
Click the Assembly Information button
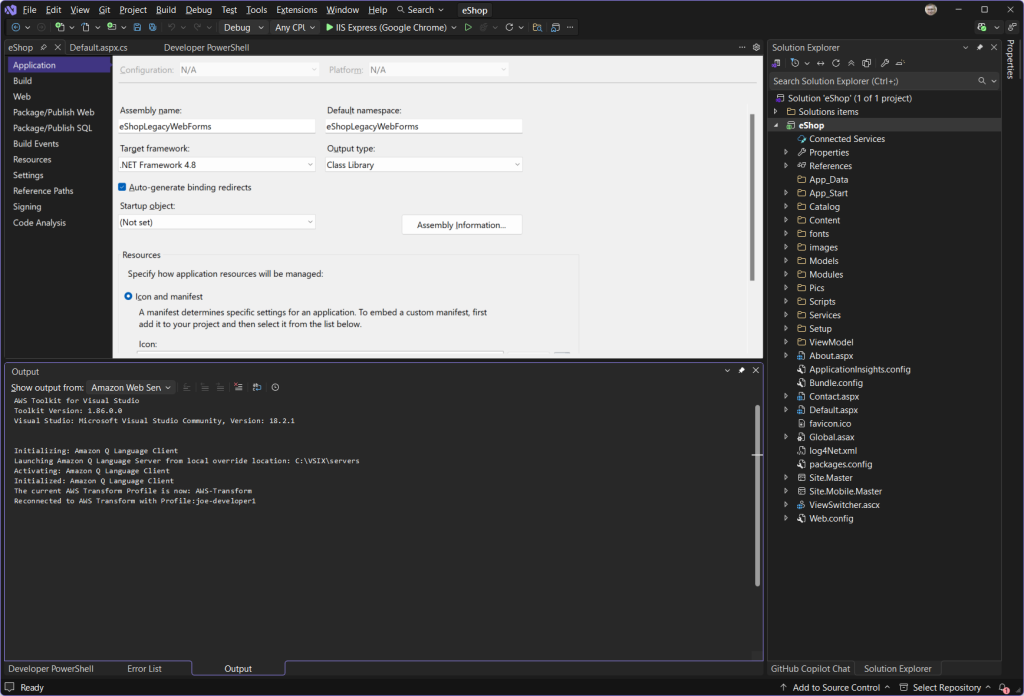click(x=461, y=224)
